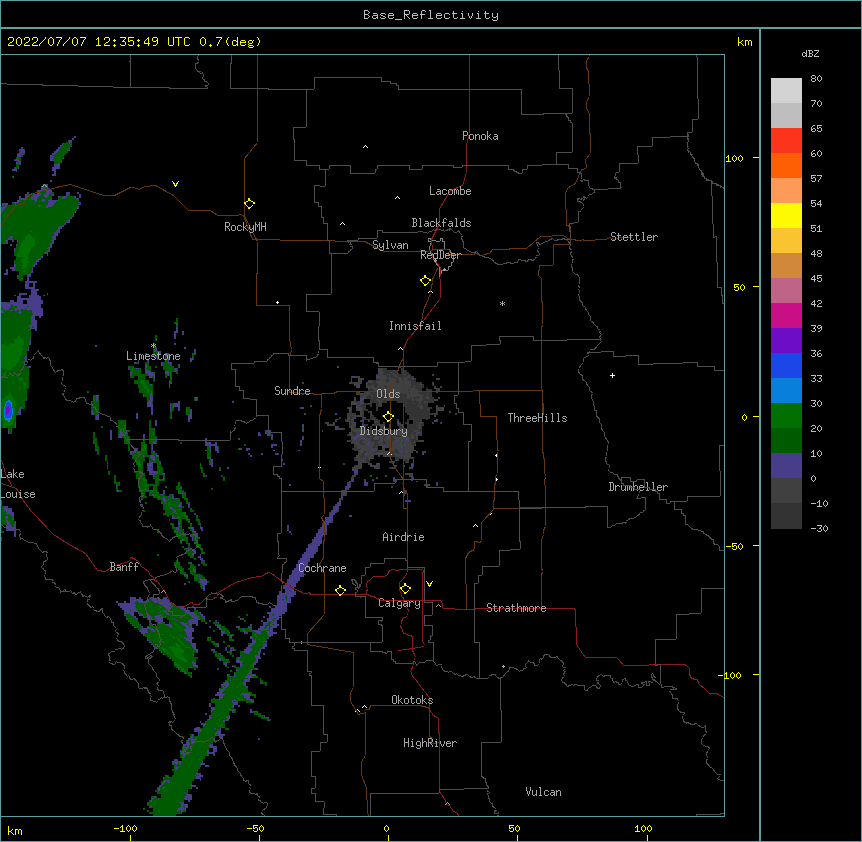Screen dimensions: 862x842
Task: Click the Strathmore town label
Action: (x=516, y=608)
